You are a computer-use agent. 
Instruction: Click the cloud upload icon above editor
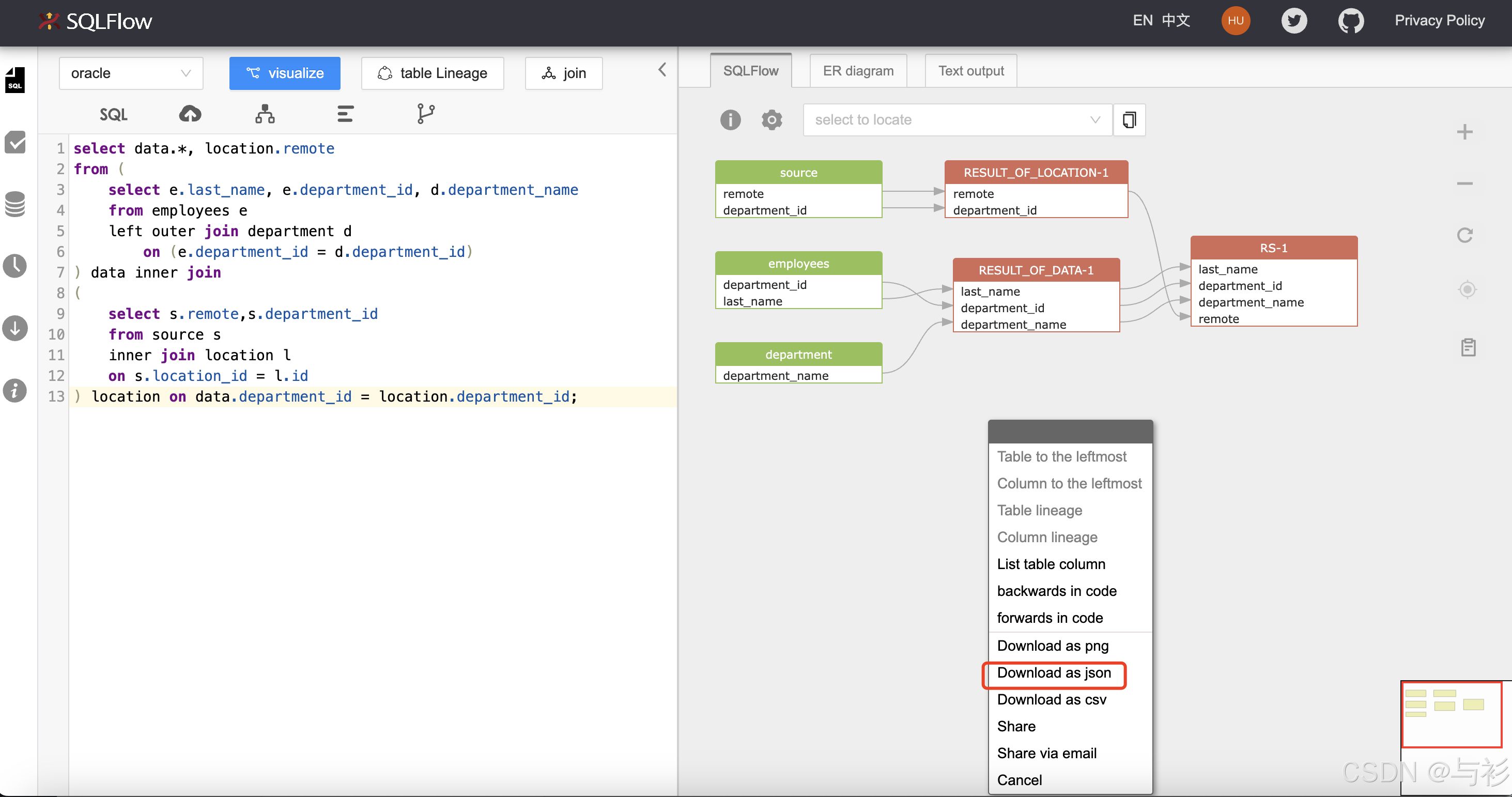(x=190, y=114)
